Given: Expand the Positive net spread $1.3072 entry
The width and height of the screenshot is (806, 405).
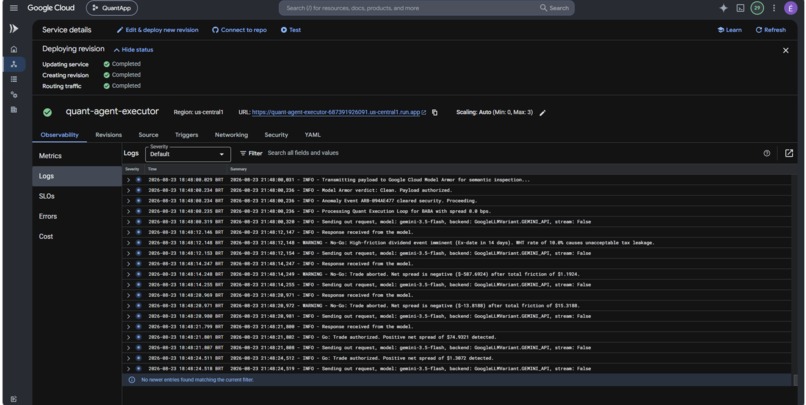Looking at the screenshot, I should [x=129, y=358].
